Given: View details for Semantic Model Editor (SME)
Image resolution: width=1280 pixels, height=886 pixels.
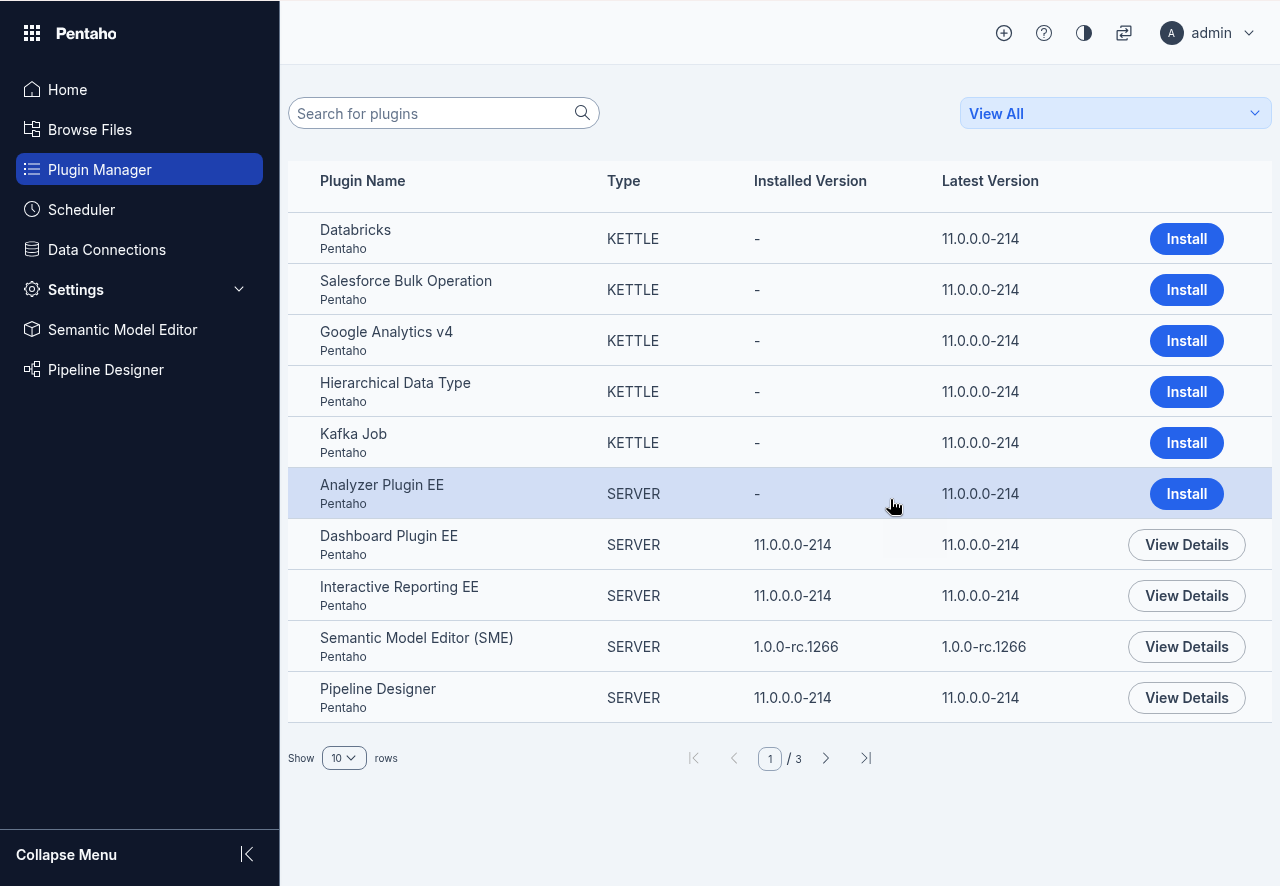Looking at the screenshot, I should click(1186, 647).
